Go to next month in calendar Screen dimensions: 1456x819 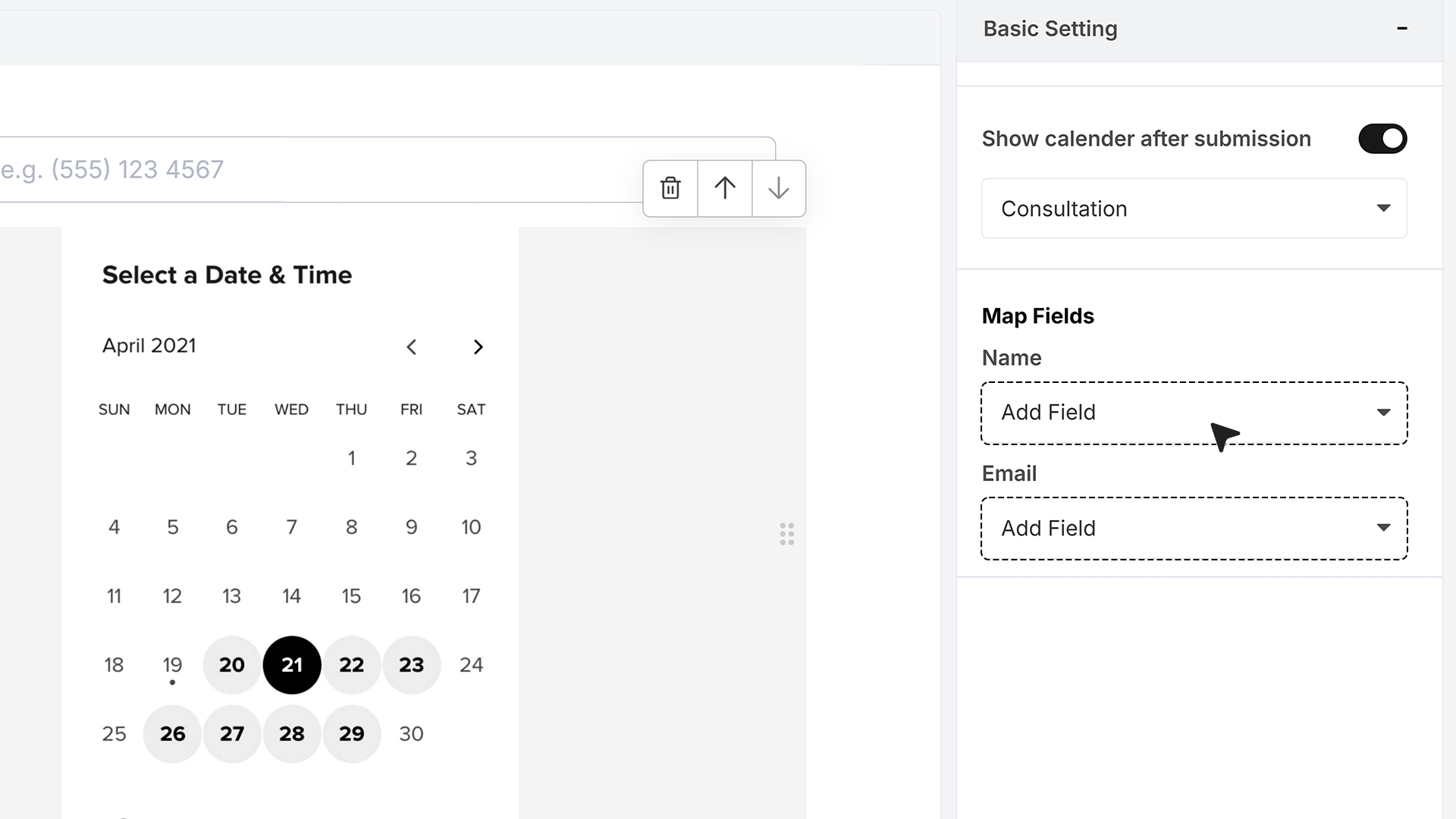click(478, 347)
